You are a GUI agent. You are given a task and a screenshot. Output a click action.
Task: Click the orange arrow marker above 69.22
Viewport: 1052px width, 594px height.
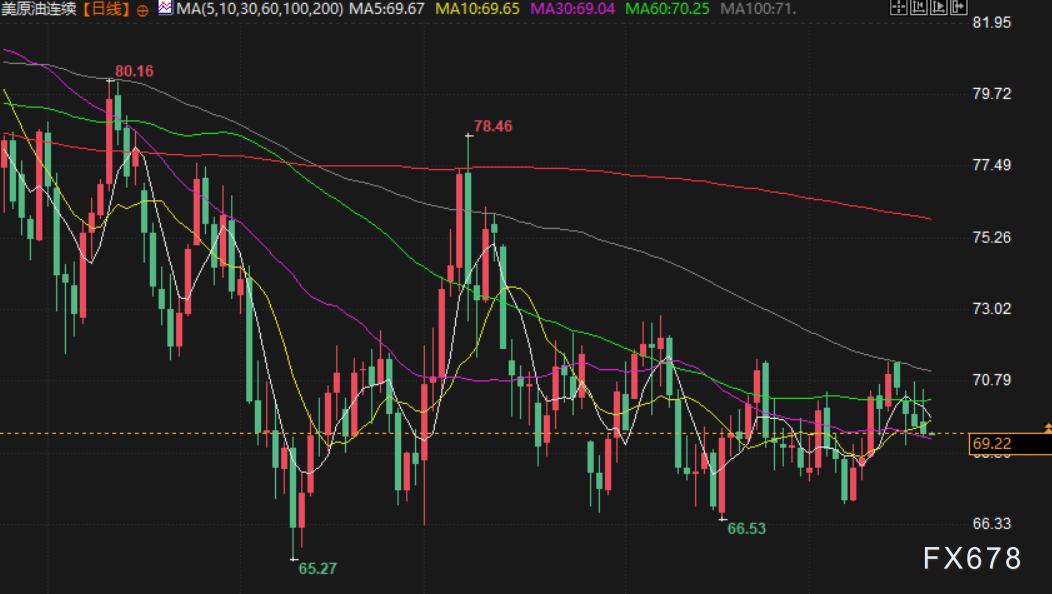[x=1048, y=428]
